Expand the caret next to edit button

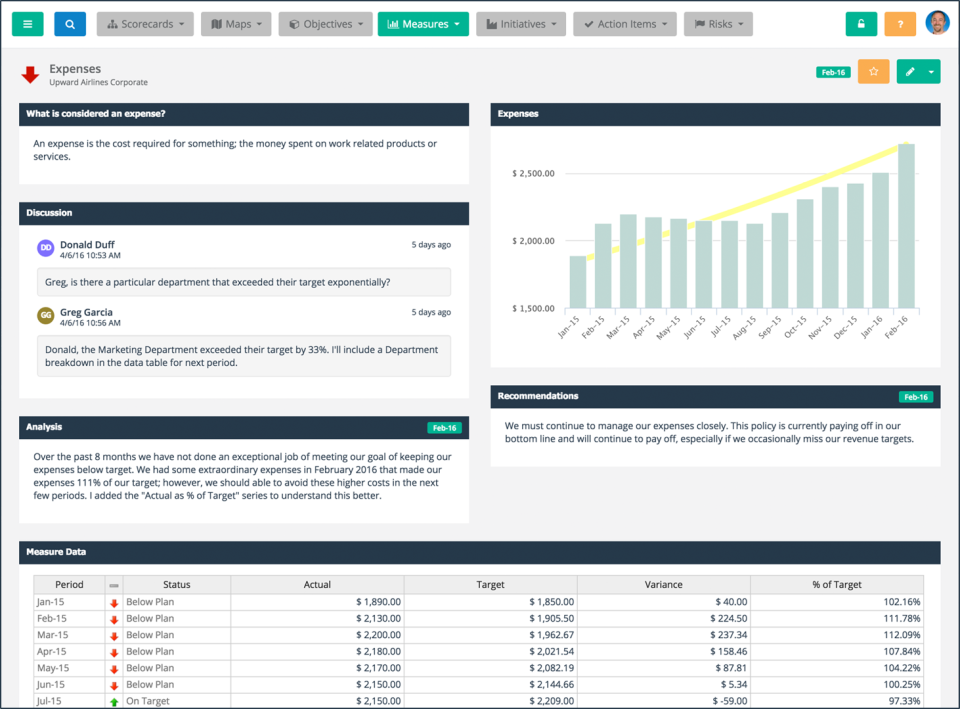932,72
